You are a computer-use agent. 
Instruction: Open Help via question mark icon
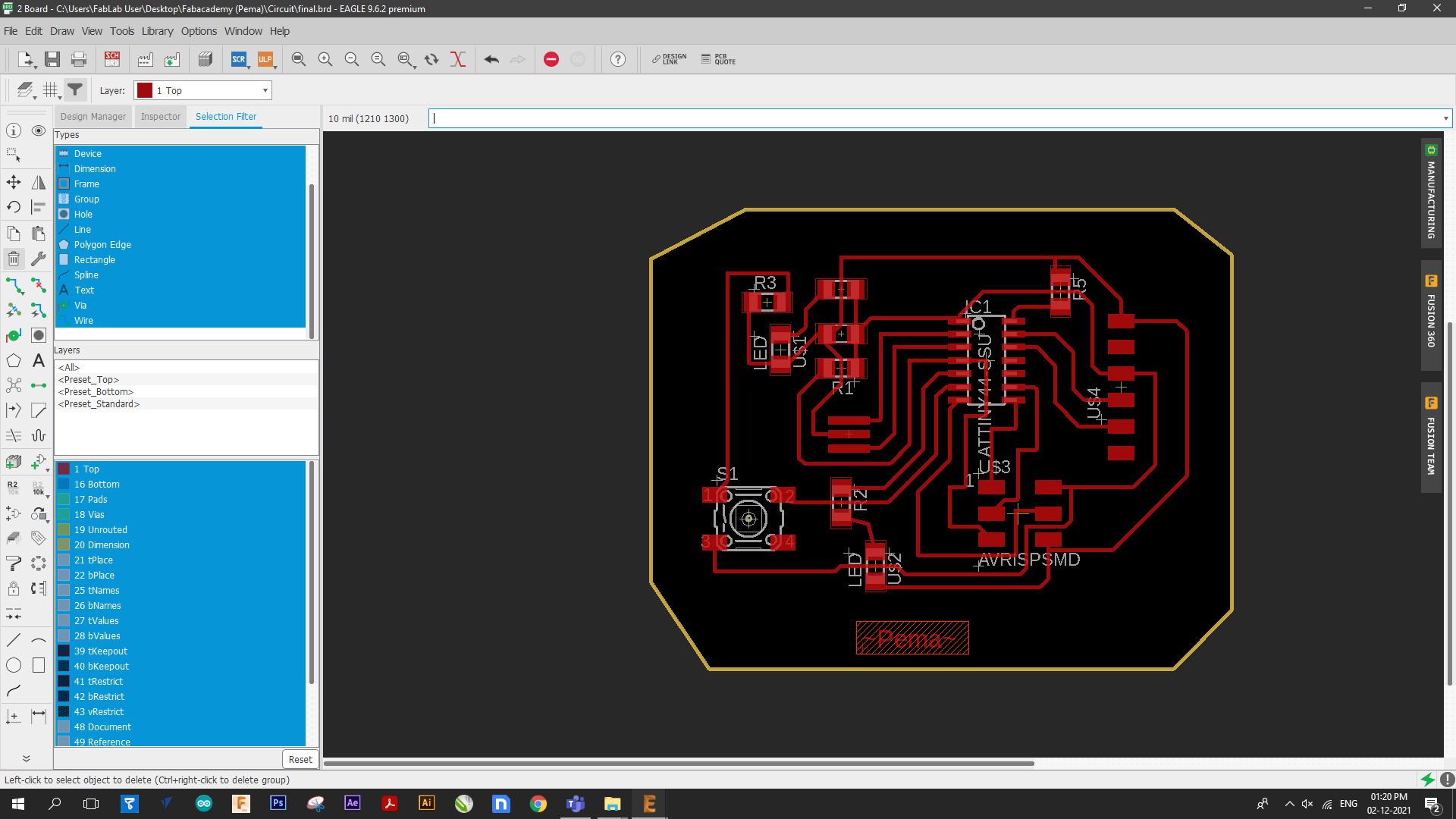618,59
